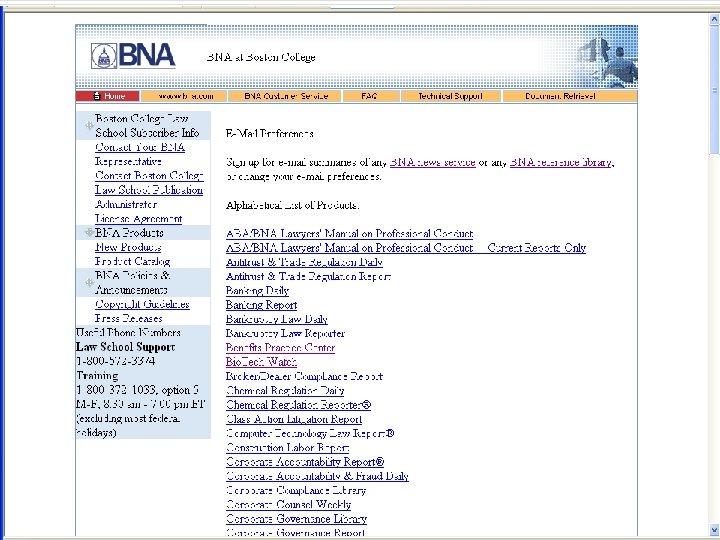Open Antitrust & Trade Regulation Report
The width and height of the screenshot is (720, 540).
(x=308, y=276)
